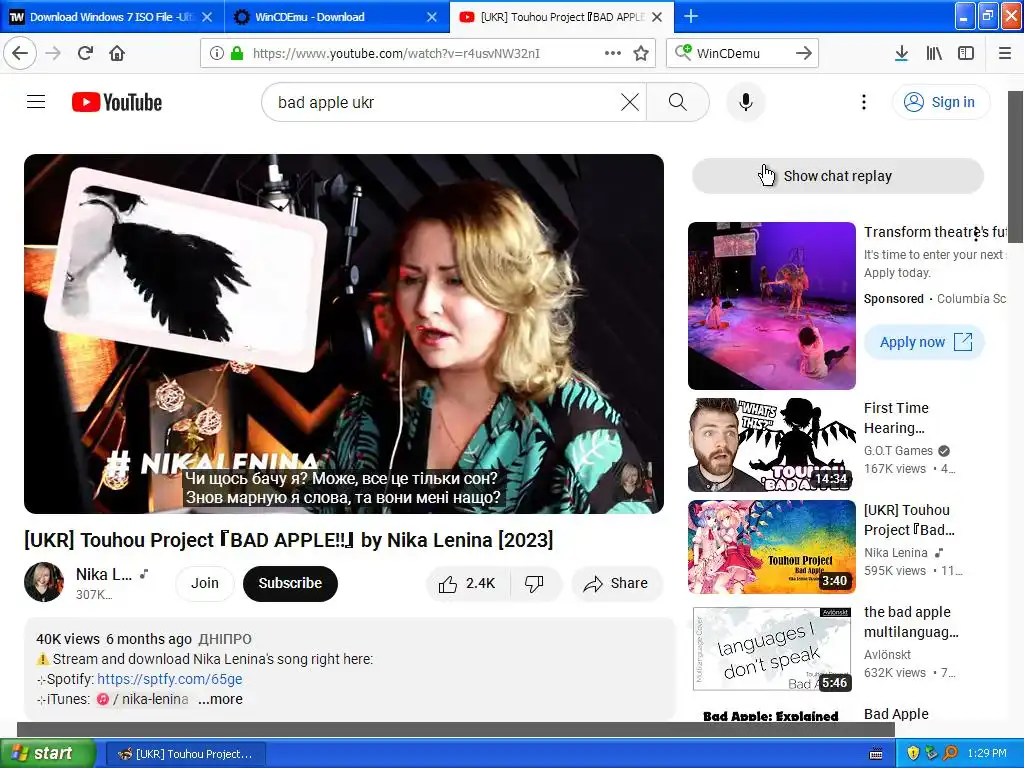Viewport: 1024px width, 768px height.
Task: Click Show chat replay button
Action: point(837,176)
